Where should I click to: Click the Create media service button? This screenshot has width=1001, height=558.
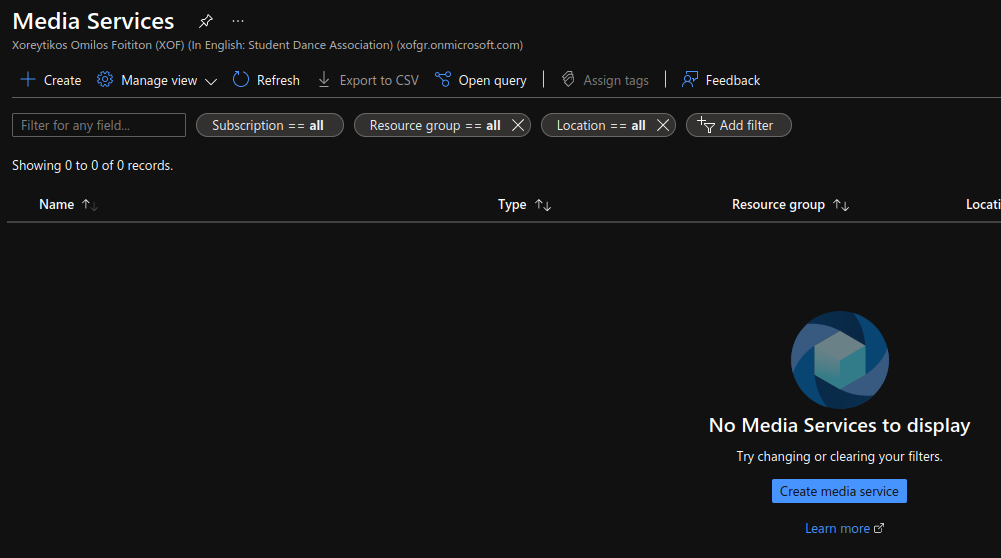(839, 491)
